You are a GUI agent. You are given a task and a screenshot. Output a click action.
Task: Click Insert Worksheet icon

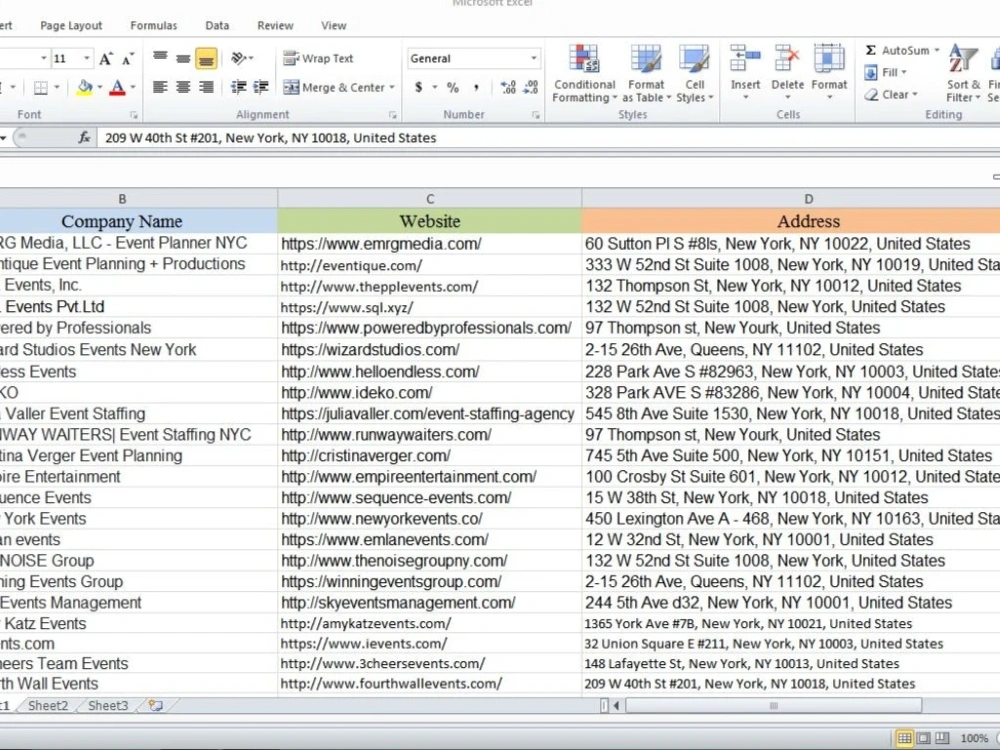pos(155,705)
